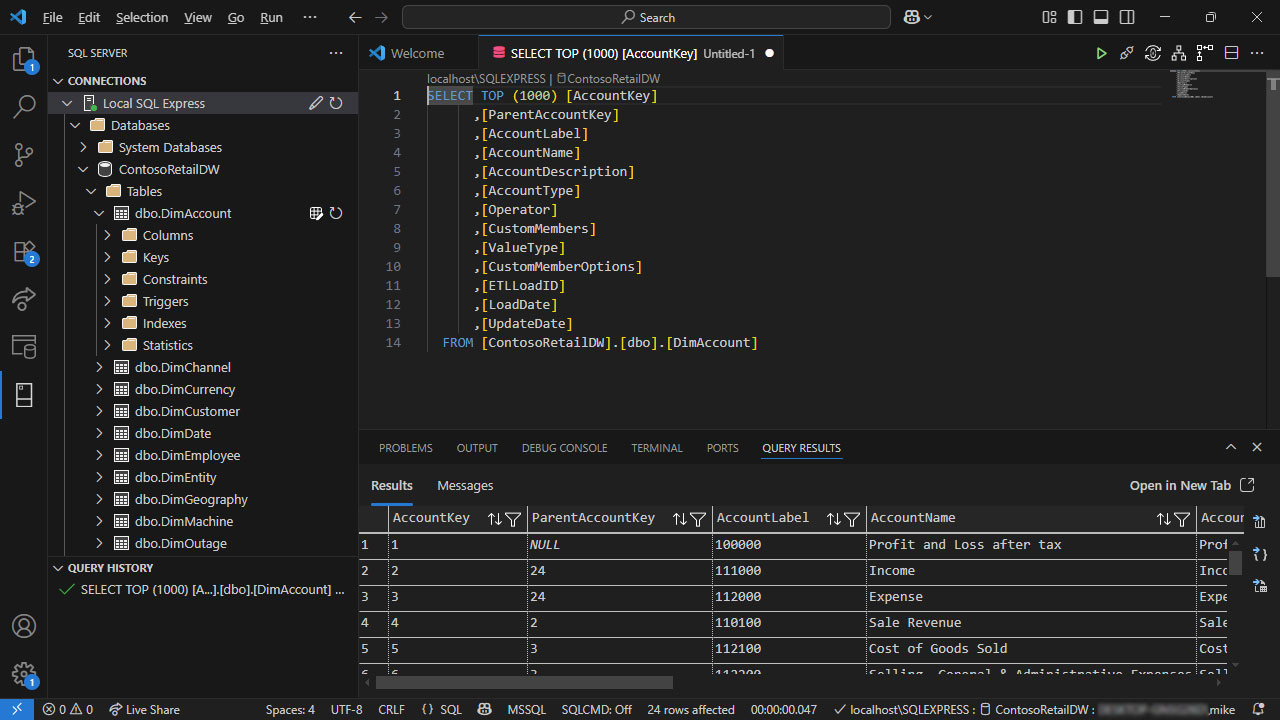
Task: Change the CRLF line ending setting
Action: [391, 709]
